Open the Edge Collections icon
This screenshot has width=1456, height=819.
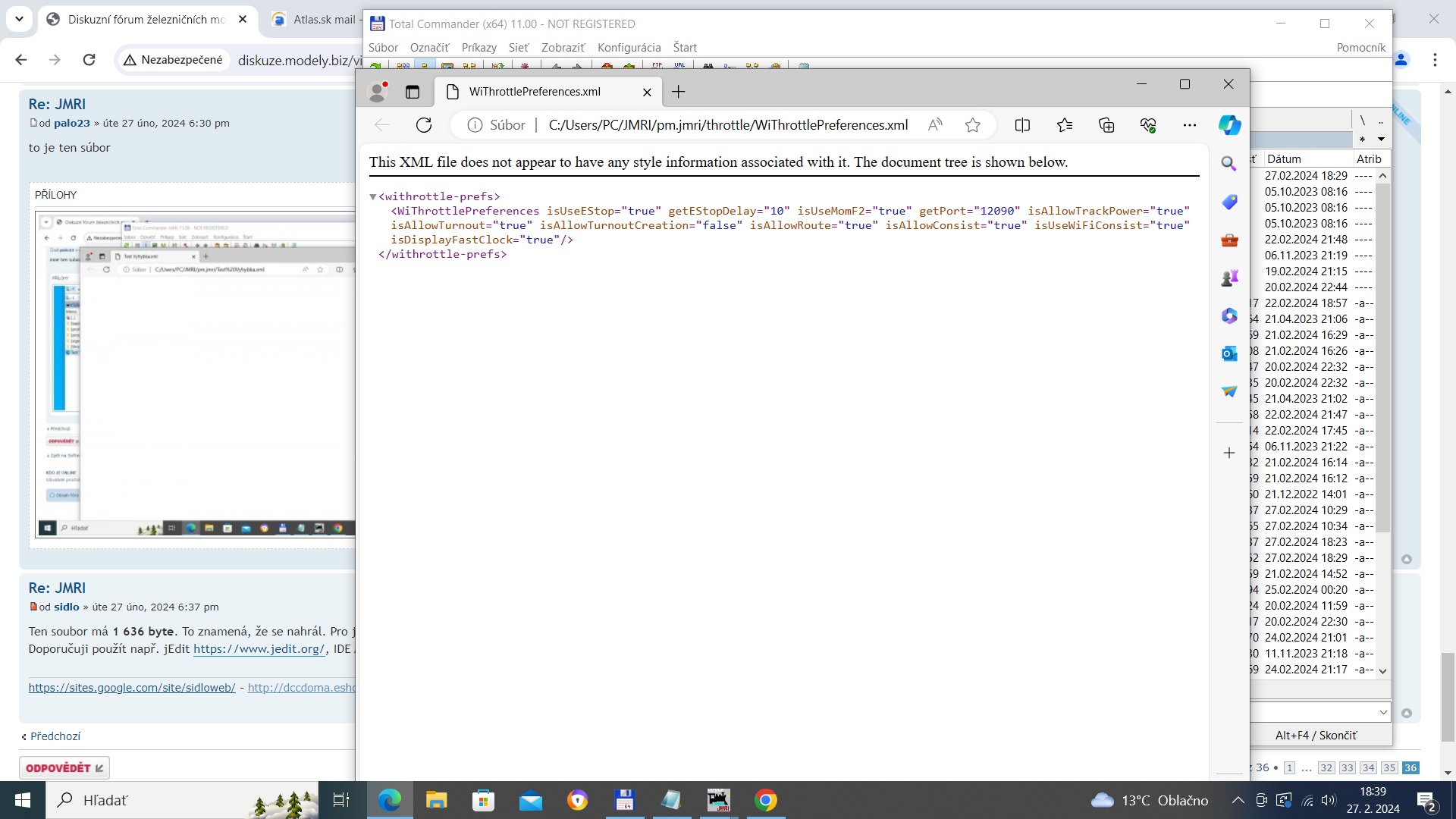[x=1106, y=125]
